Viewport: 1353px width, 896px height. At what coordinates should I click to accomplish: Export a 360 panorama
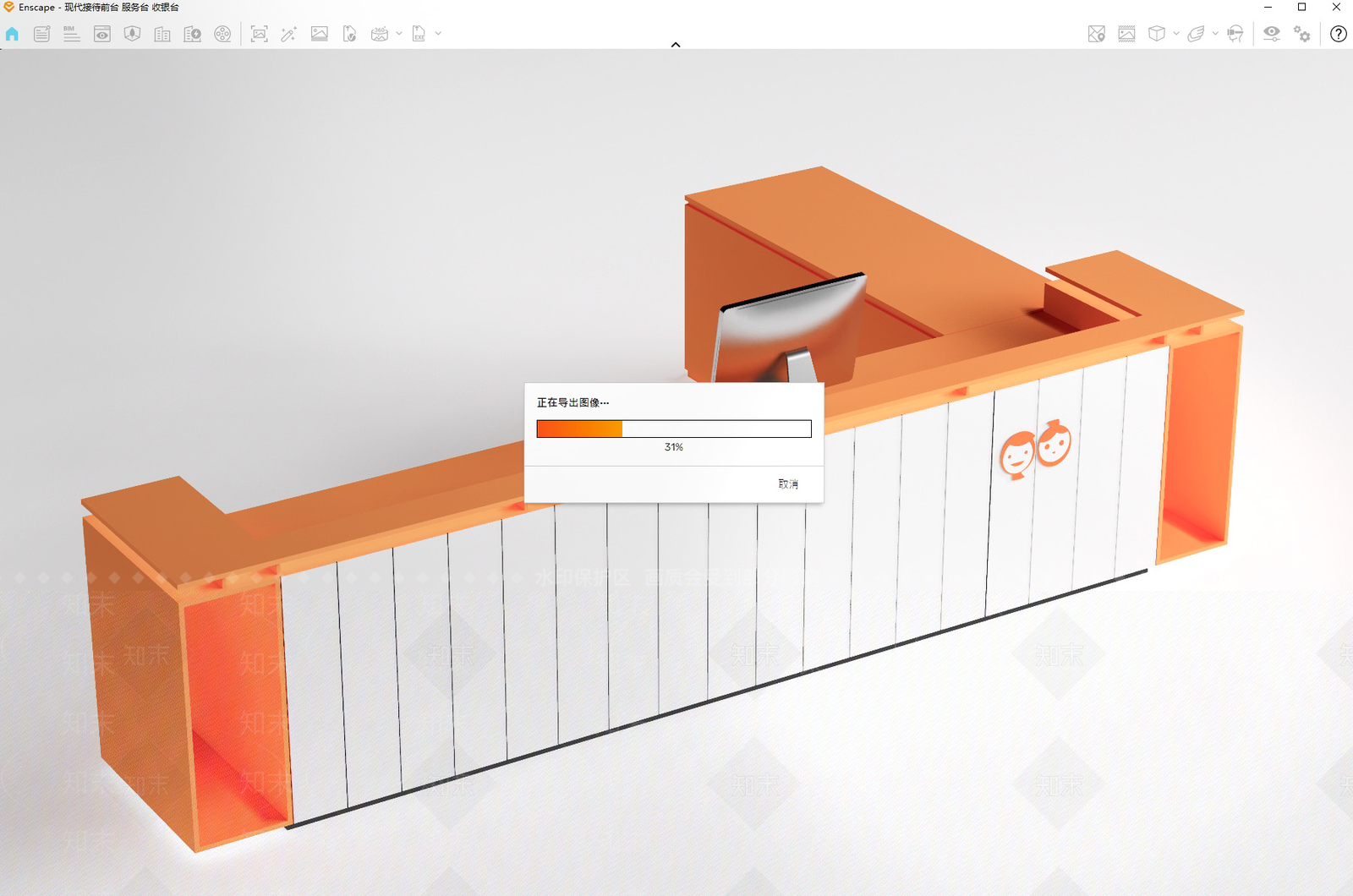(x=380, y=34)
